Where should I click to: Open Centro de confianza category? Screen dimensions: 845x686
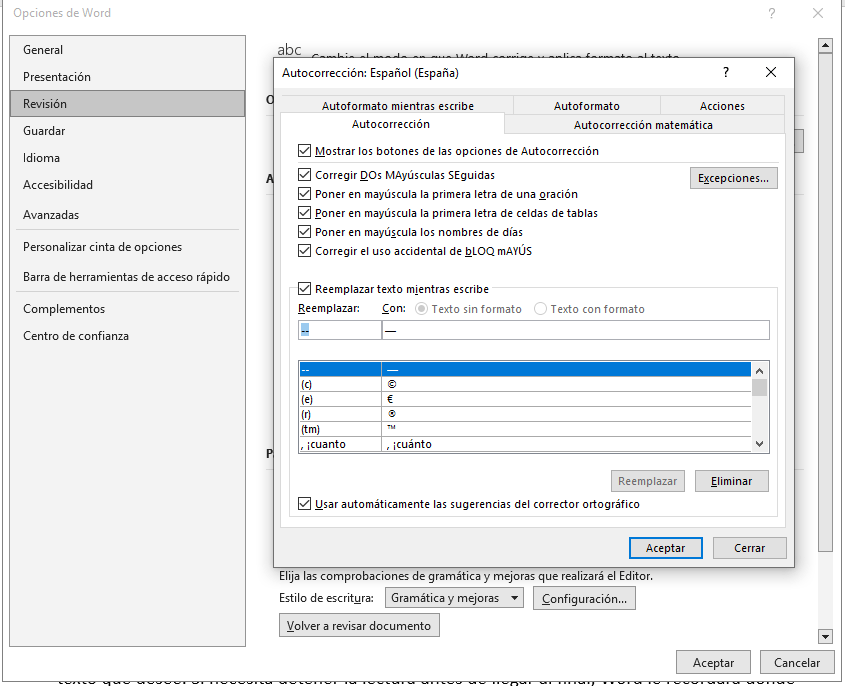127,336
